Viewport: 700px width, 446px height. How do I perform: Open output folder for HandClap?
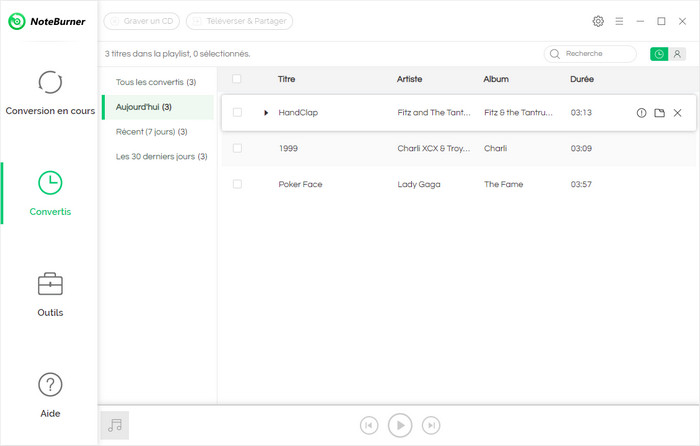point(659,113)
